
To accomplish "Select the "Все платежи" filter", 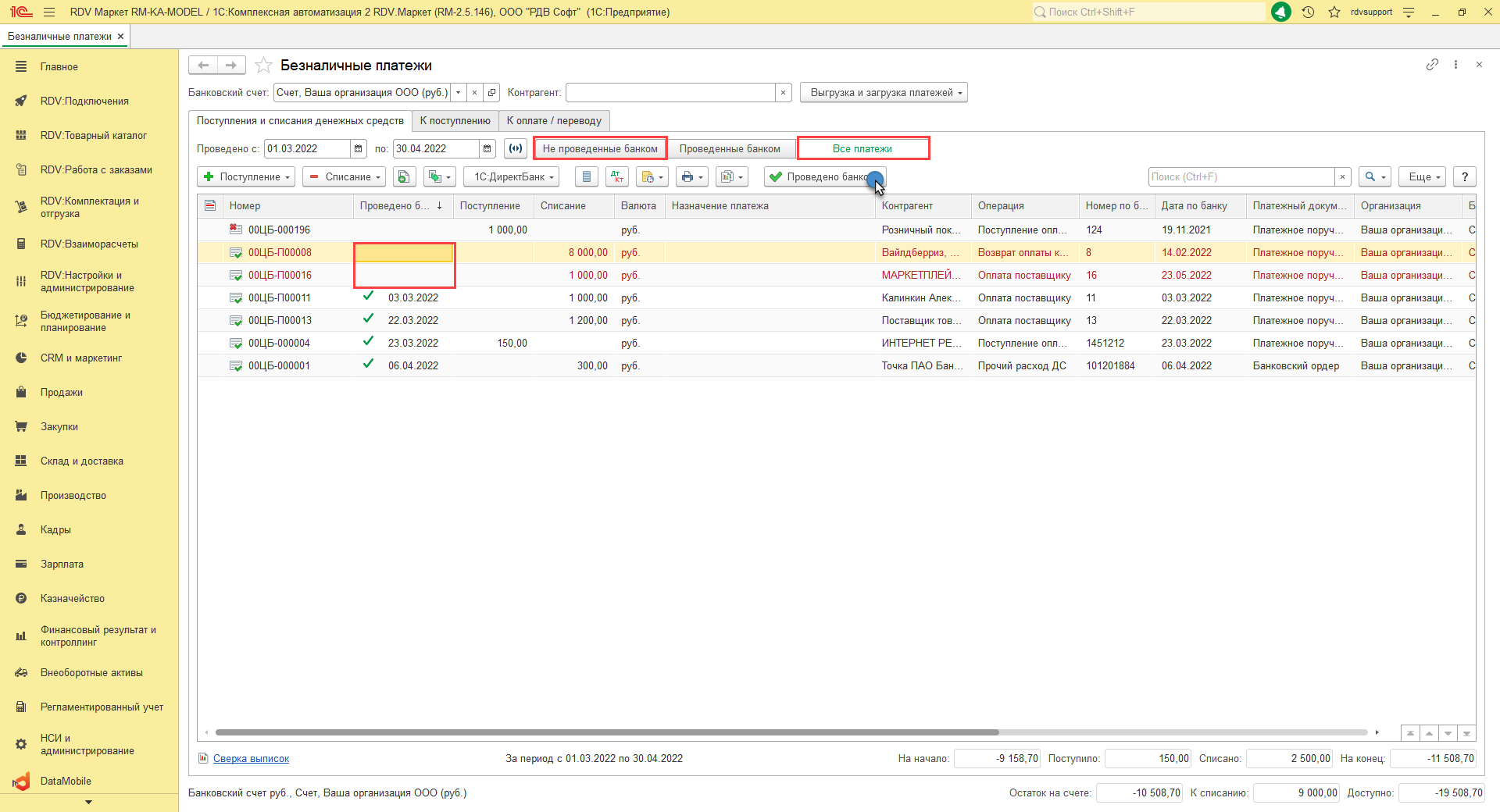I will click(862, 149).
